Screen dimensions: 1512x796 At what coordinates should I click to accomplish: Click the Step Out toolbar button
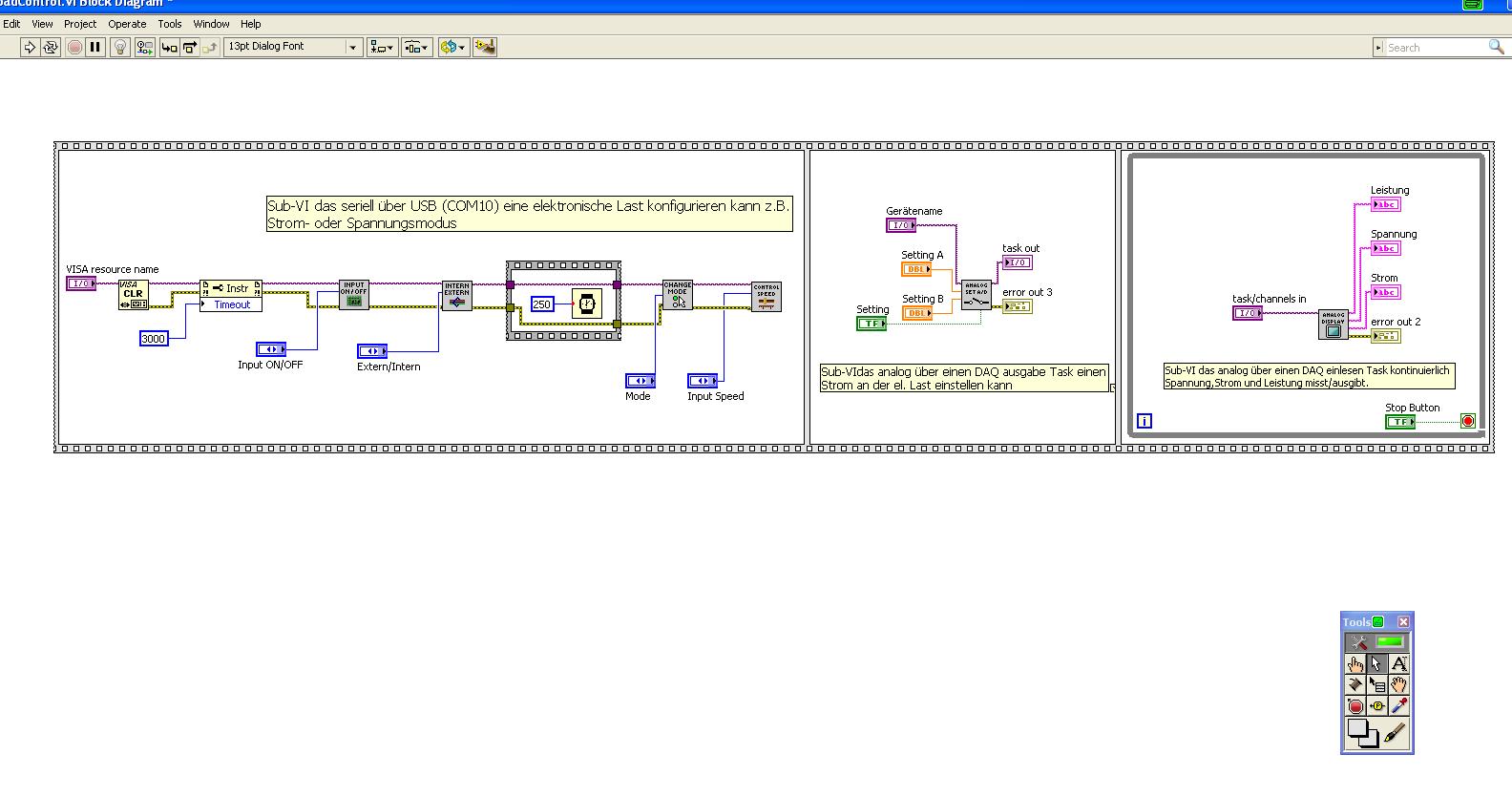pos(209,47)
